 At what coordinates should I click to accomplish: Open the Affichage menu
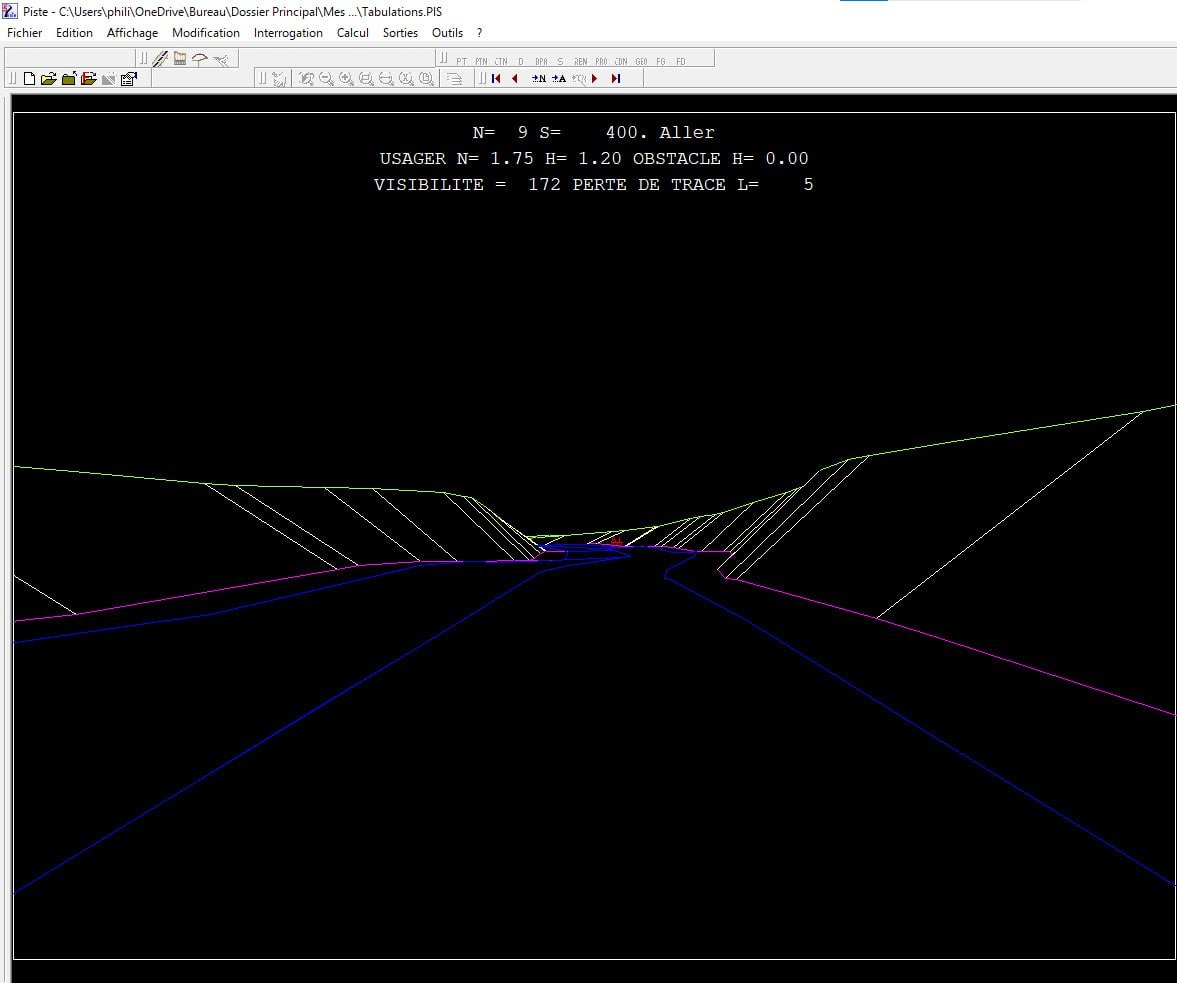click(x=132, y=33)
